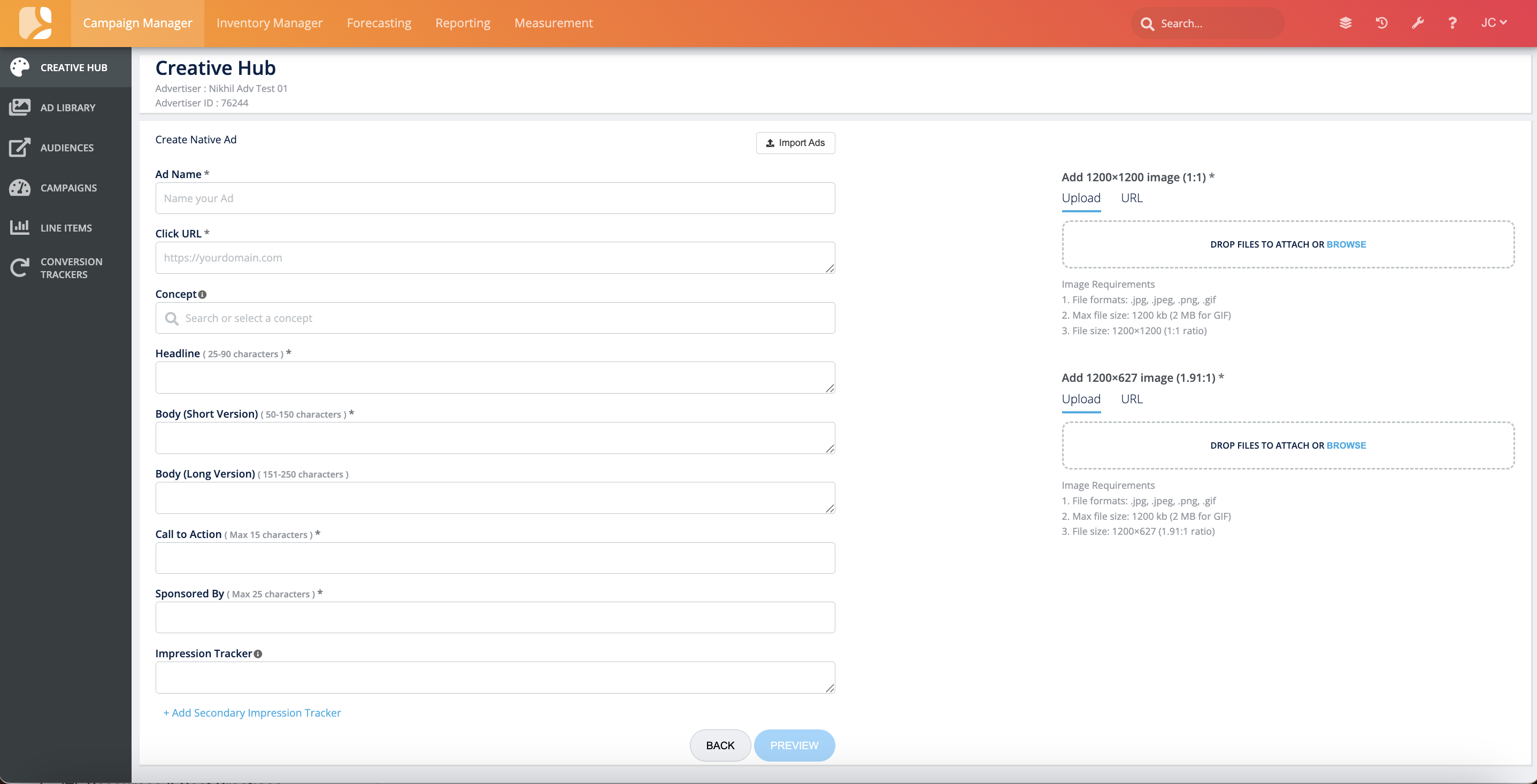Click Add Secondary Impression Tracker link
Viewport: 1537px width, 784px height.
click(x=252, y=713)
